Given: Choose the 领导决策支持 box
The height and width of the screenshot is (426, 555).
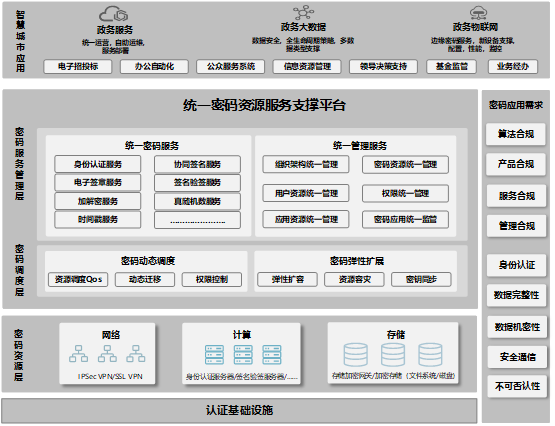Looking at the screenshot, I should [x=383, y=67].
